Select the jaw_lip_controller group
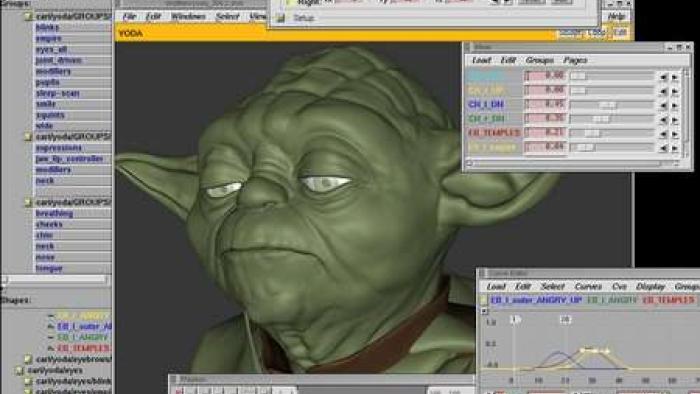Image resolution: width=700 pixels, height=394 pixels. click(69, 159)
